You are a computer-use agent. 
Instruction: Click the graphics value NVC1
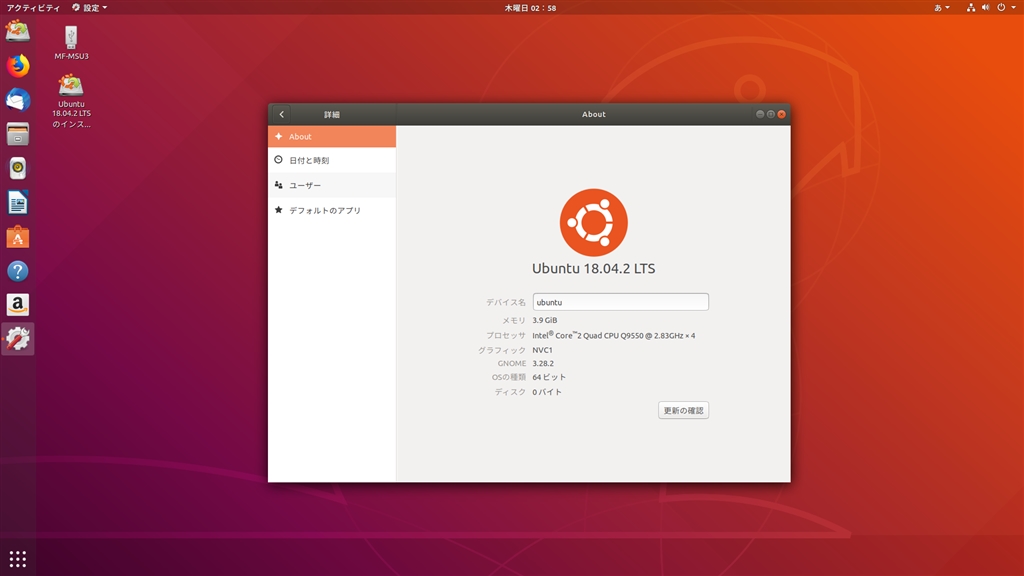click(x=542, y=350)
